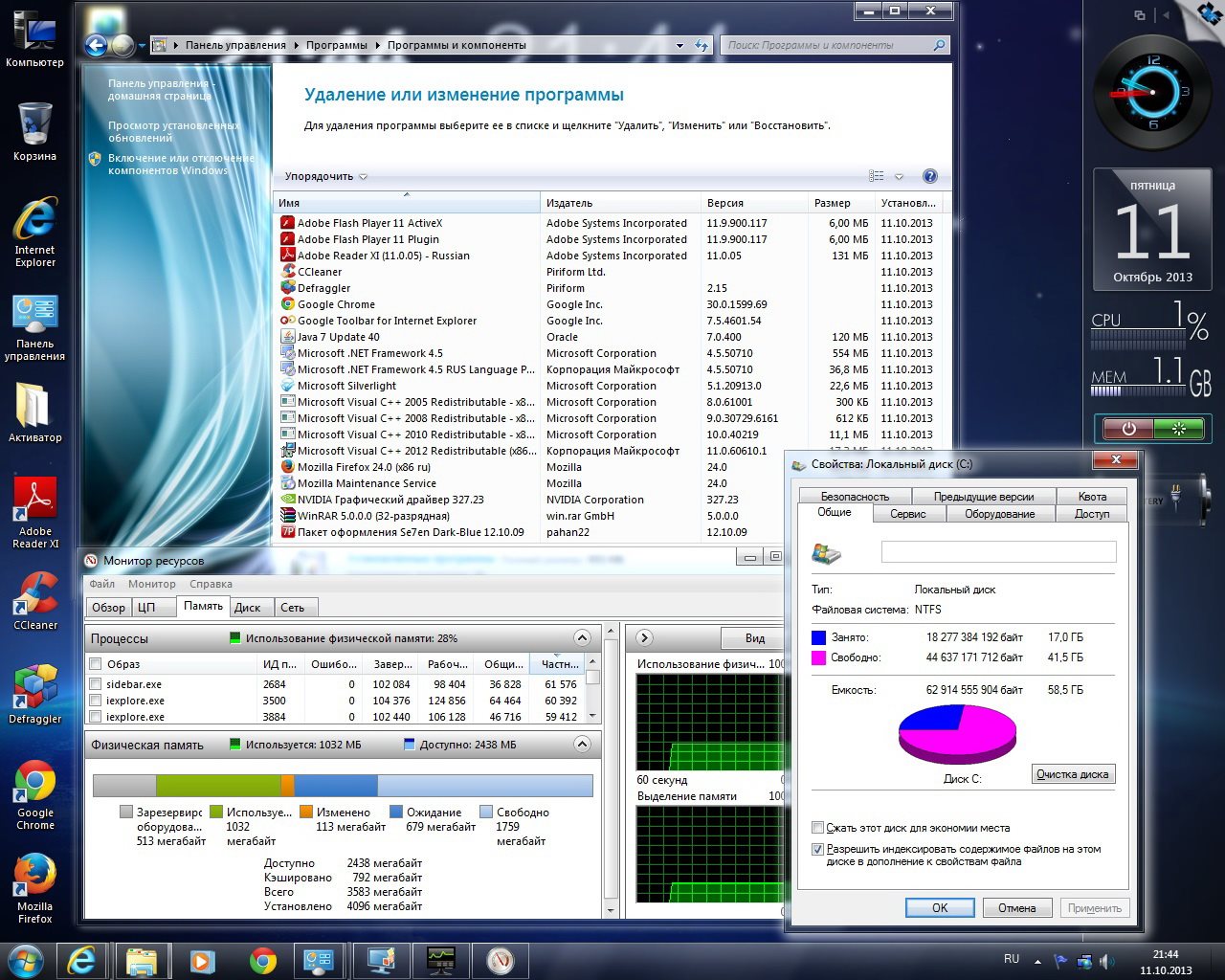Open Windows Media Player taskbar icon
1225x980 pixels.
click(x=201, y=960)
